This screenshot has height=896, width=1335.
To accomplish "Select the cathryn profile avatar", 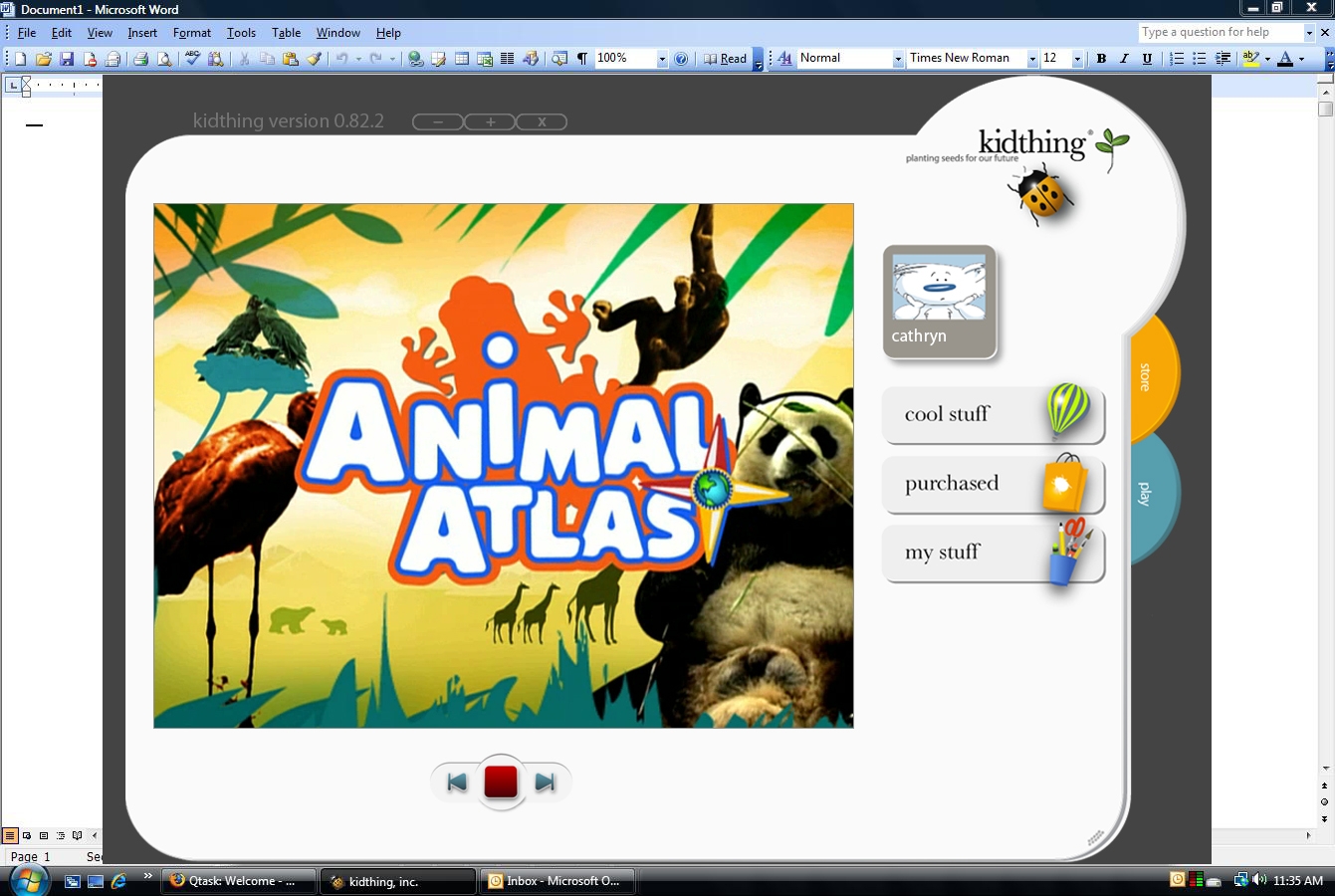I will click(x=940, y=302).
